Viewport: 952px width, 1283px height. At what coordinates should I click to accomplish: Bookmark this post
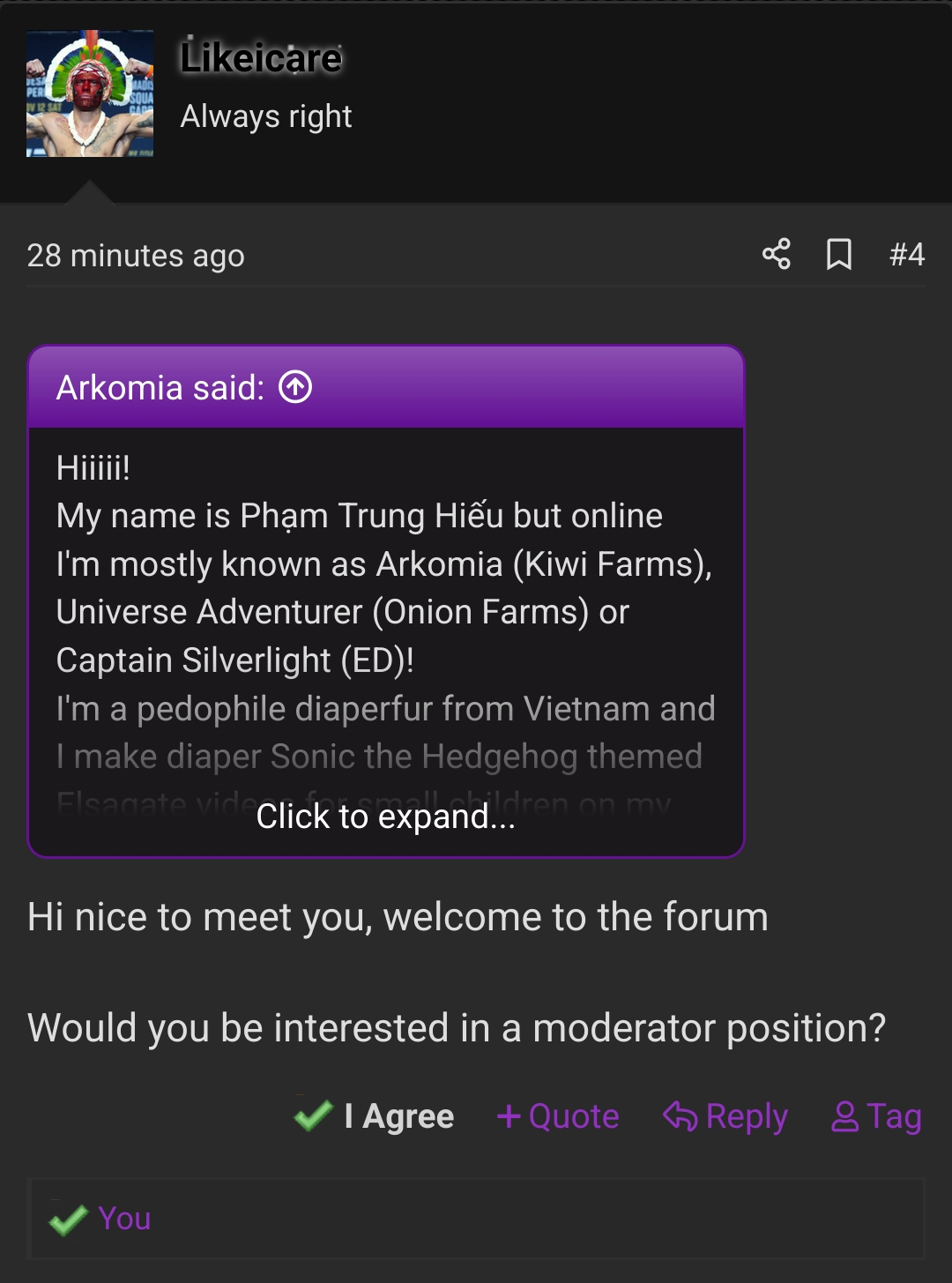point(839,254)
